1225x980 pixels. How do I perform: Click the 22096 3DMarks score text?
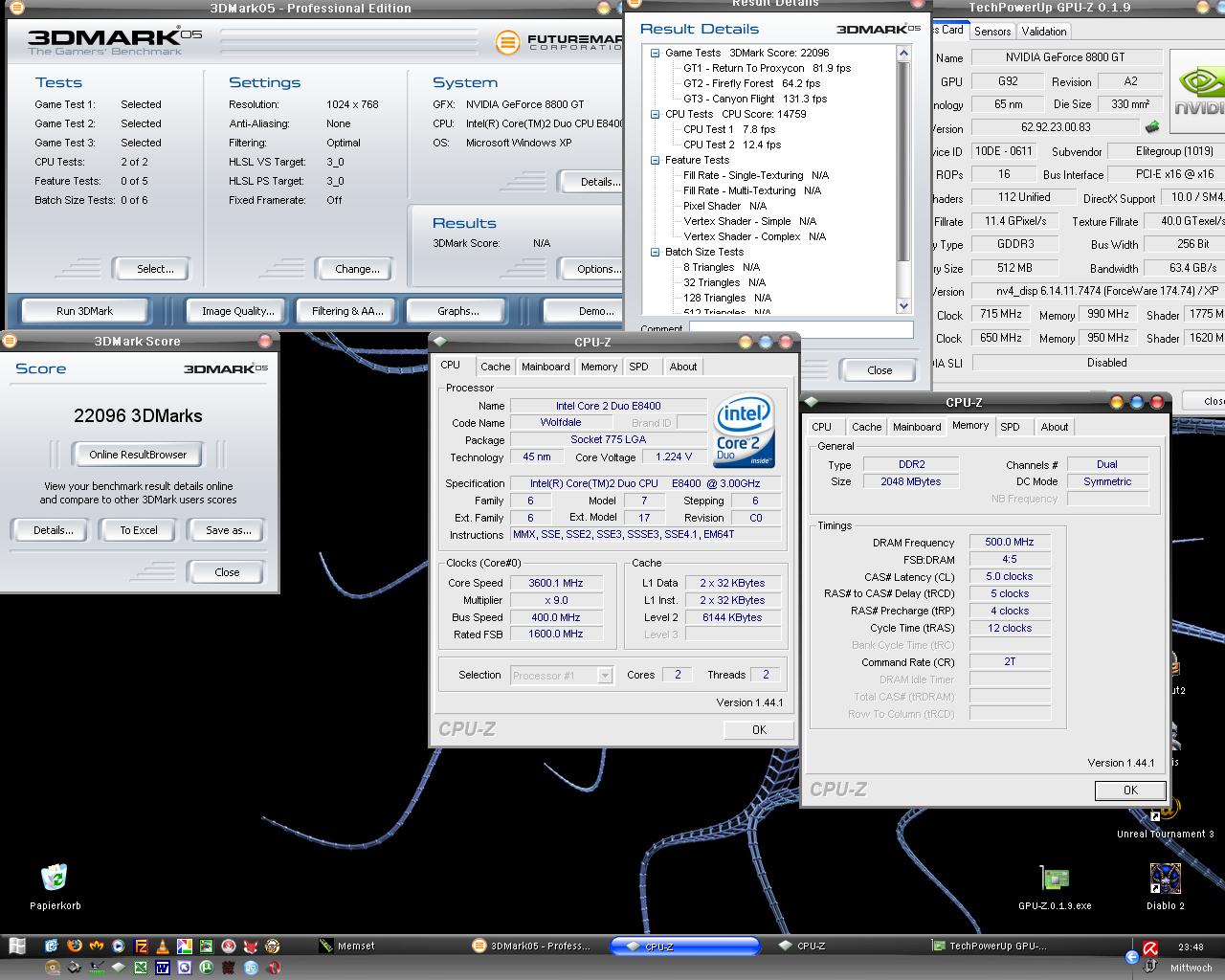tap(138, 415)
